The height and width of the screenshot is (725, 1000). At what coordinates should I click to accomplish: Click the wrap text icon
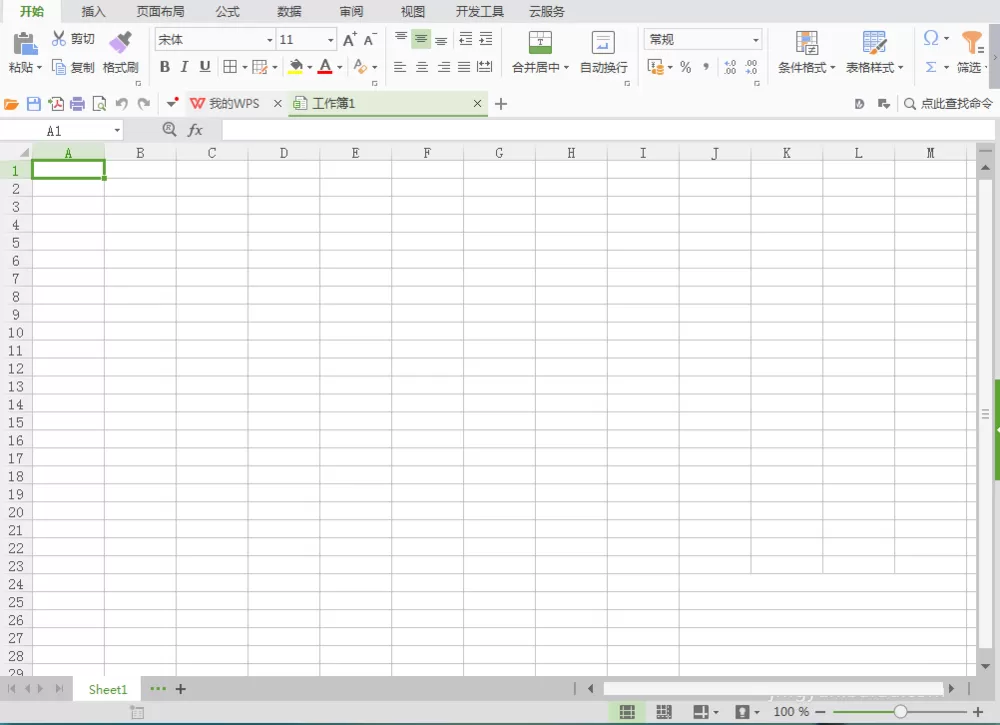(603, 43)
